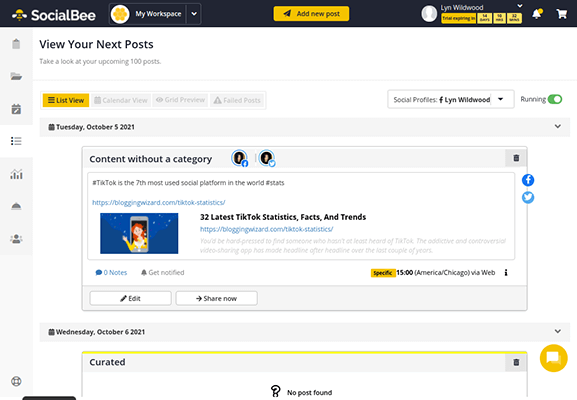Click the Share now button
Image resolution: width=577 pixels, height=400 pixels.
[x=216, y=298]
